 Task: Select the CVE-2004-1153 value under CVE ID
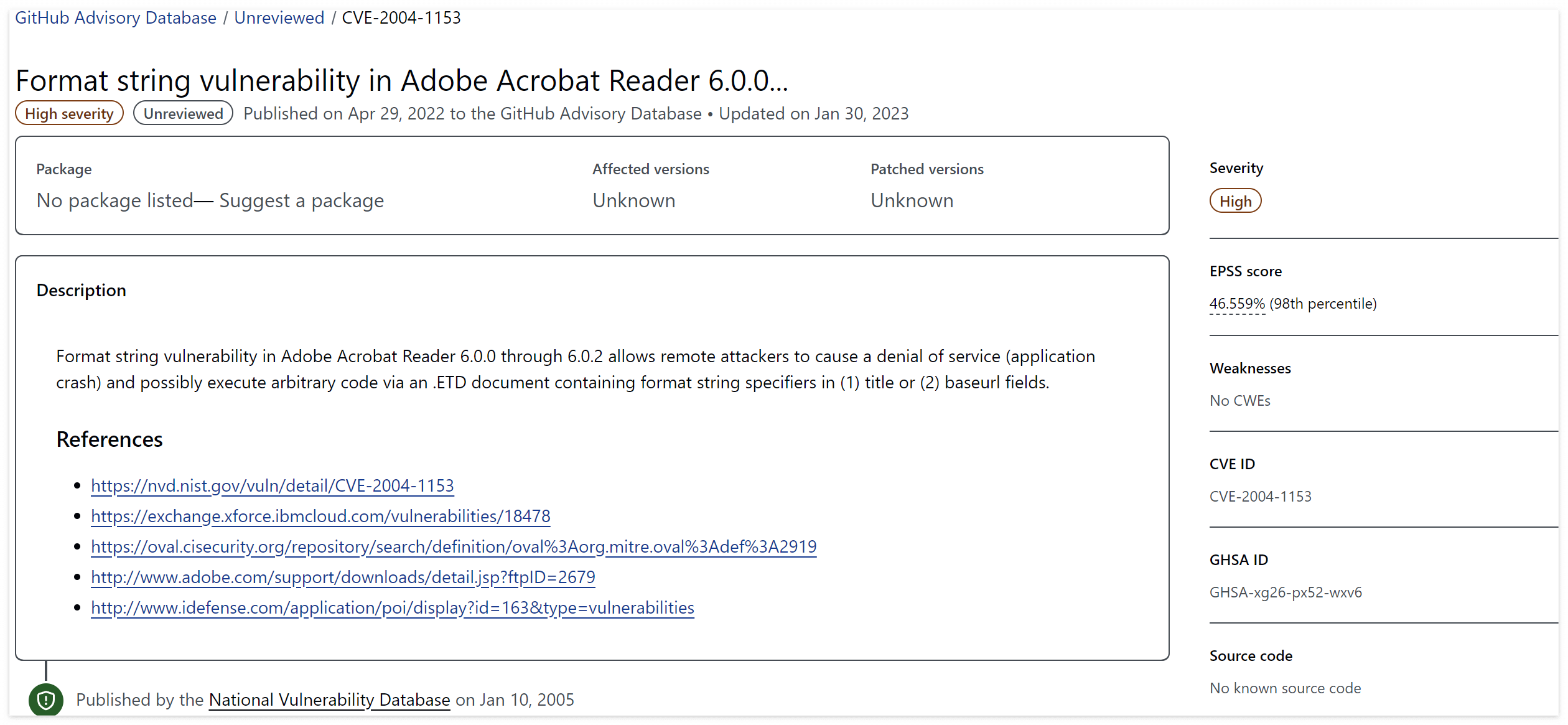(x=1260, y=497)
